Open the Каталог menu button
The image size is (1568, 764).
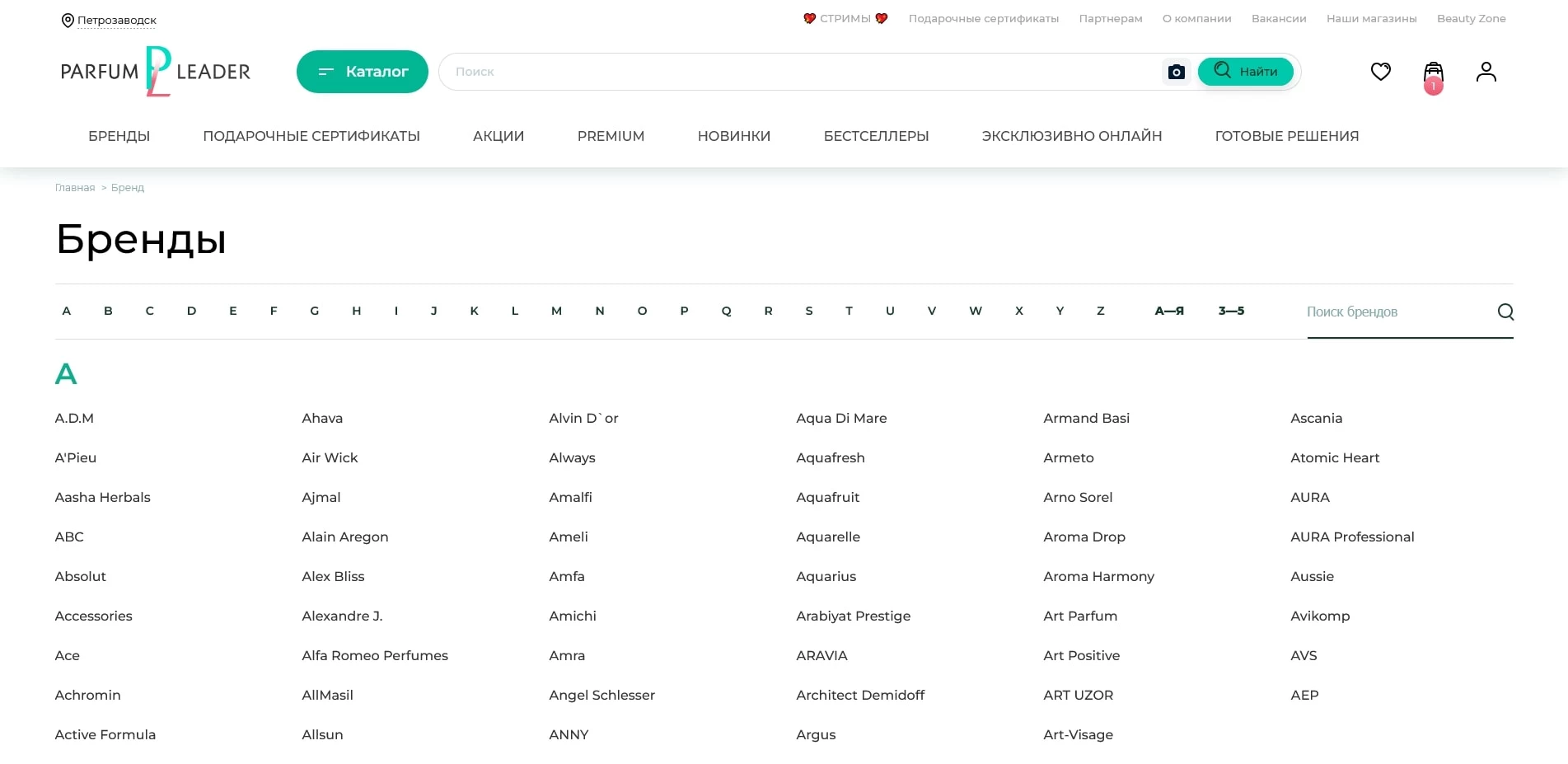(x=362, y=72)
